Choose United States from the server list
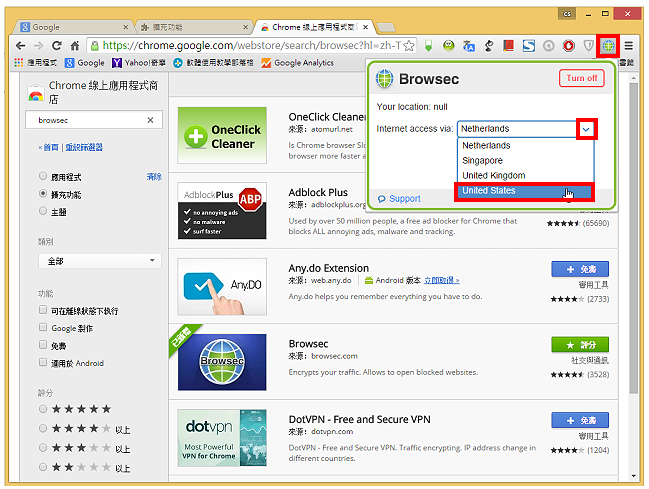 (525, 190)
